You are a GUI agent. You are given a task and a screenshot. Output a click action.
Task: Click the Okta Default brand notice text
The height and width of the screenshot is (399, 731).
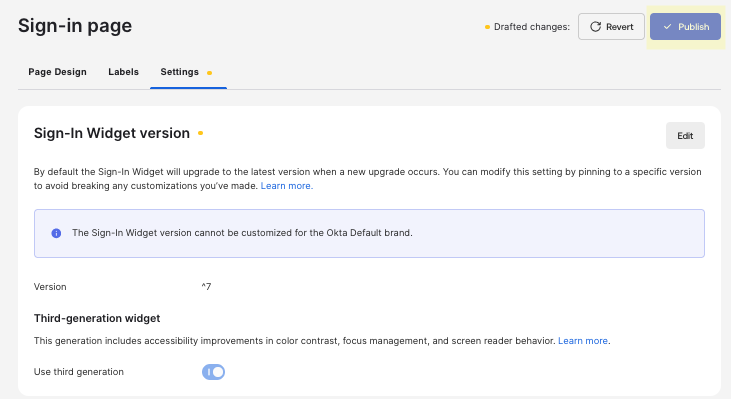(x=242, y=233)
